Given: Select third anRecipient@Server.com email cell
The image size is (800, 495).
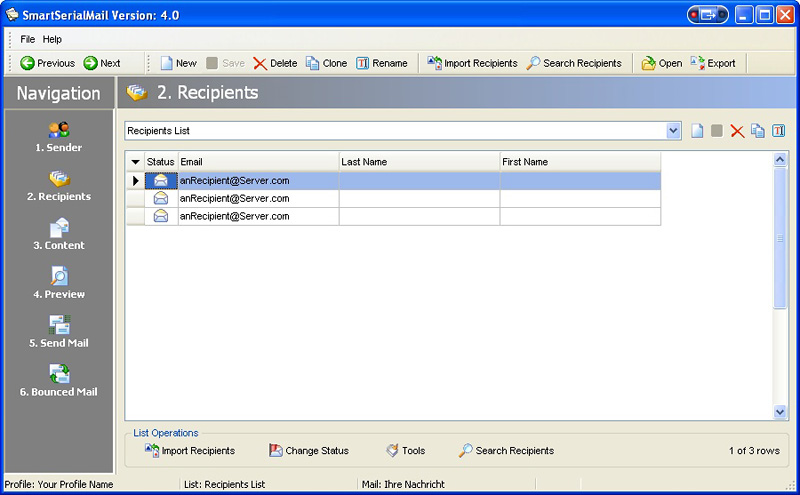Looking at the screenshot, I should pyautogui.click(x=258, y=216).
